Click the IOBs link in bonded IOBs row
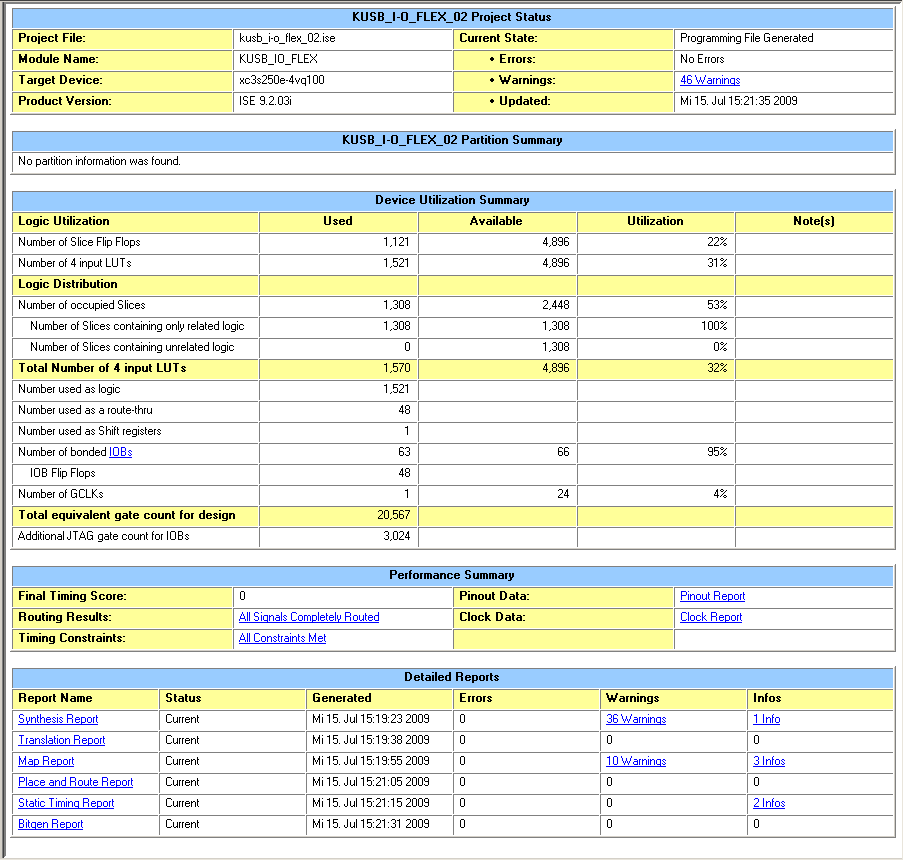The image size is (904, 861). click(x=120, y=452)
